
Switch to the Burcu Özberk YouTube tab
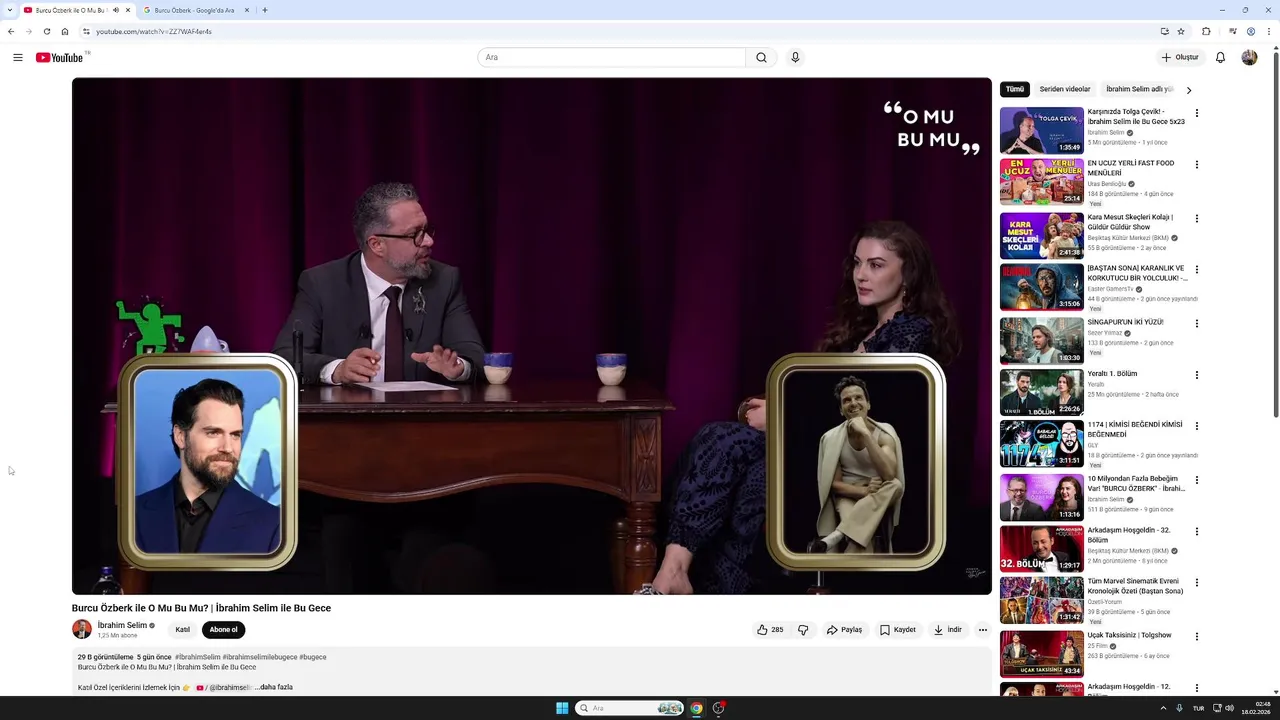[70, 10]
